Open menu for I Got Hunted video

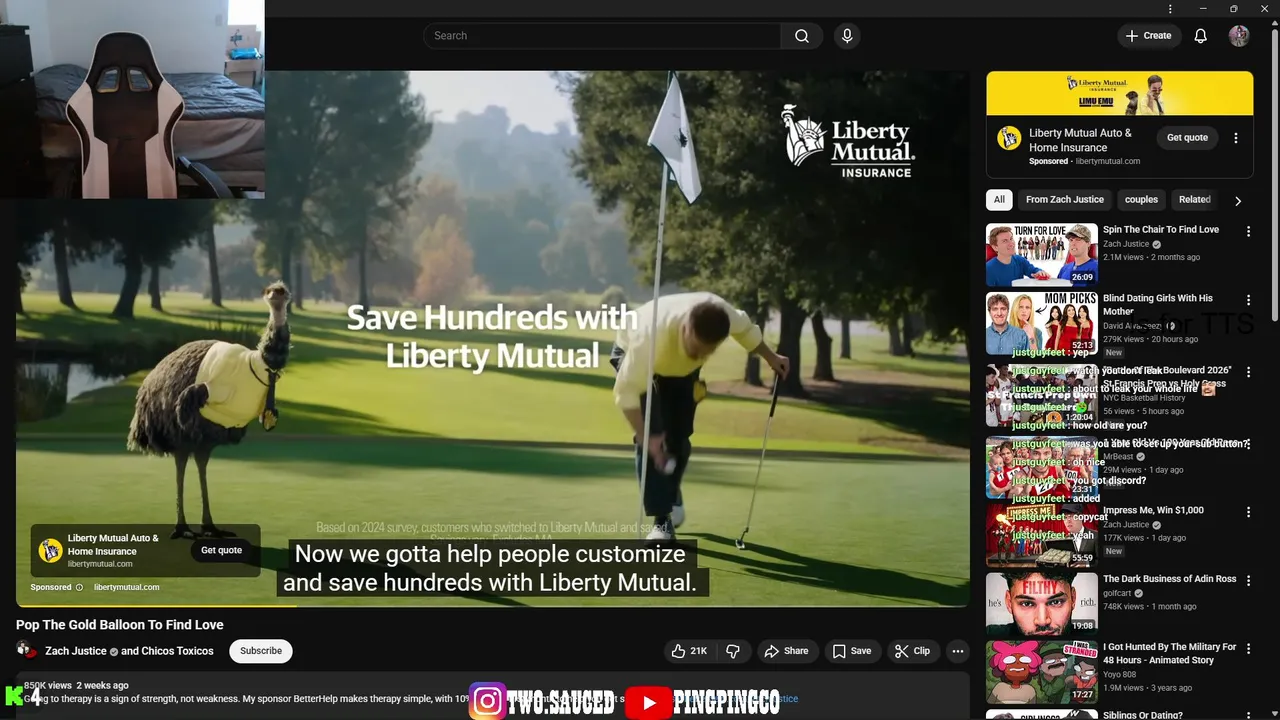click(x=1248, y=649)
